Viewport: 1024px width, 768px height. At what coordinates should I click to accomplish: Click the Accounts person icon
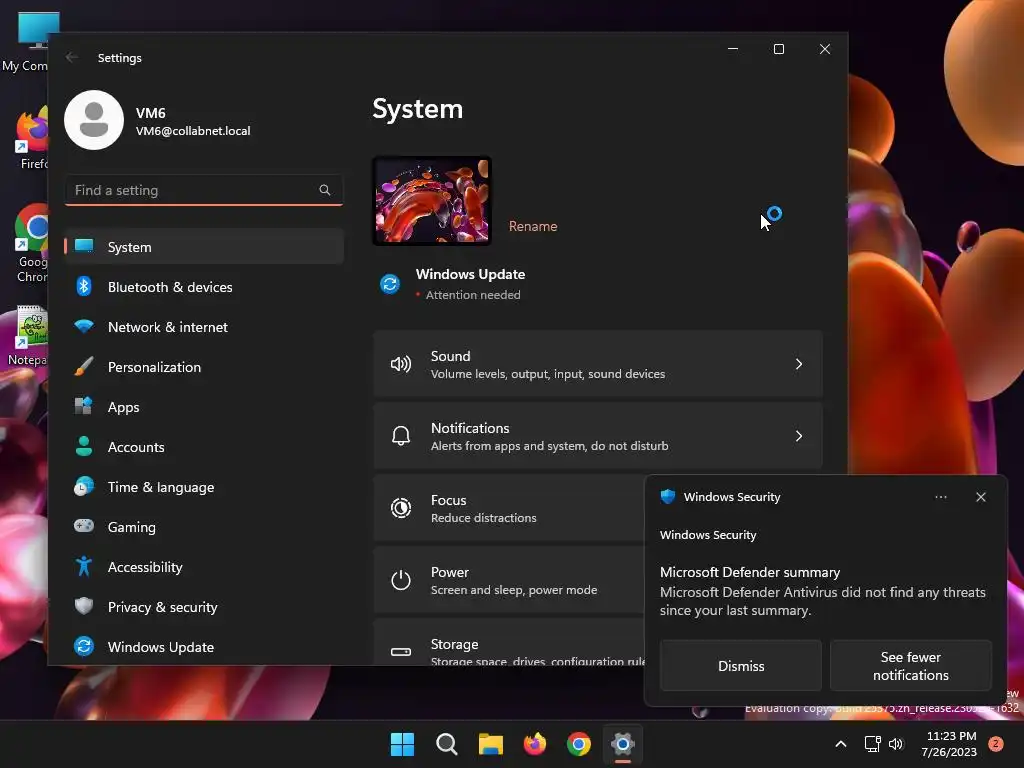tap(84, 446)
